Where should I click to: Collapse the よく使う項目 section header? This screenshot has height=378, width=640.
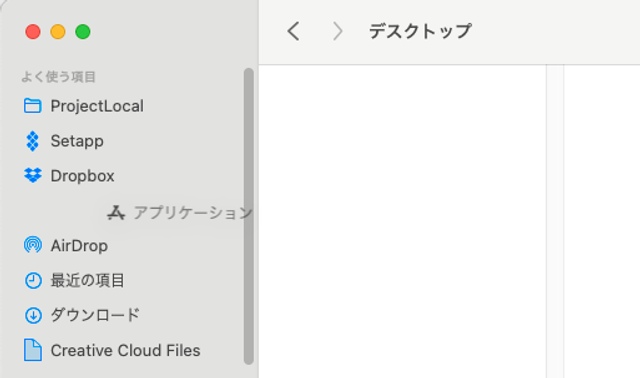point(58,77)
